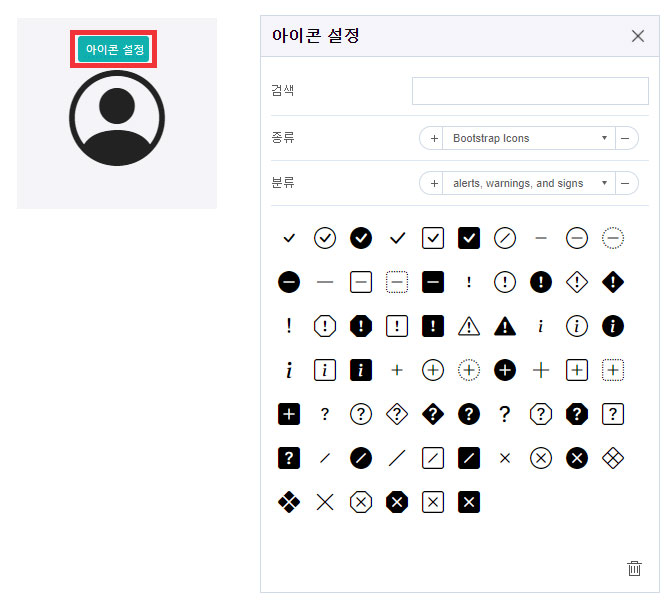Open the Bootstrap Icons 종류 dropdown
This screenshot has width=667, height=603.
[x=528, y=138]
